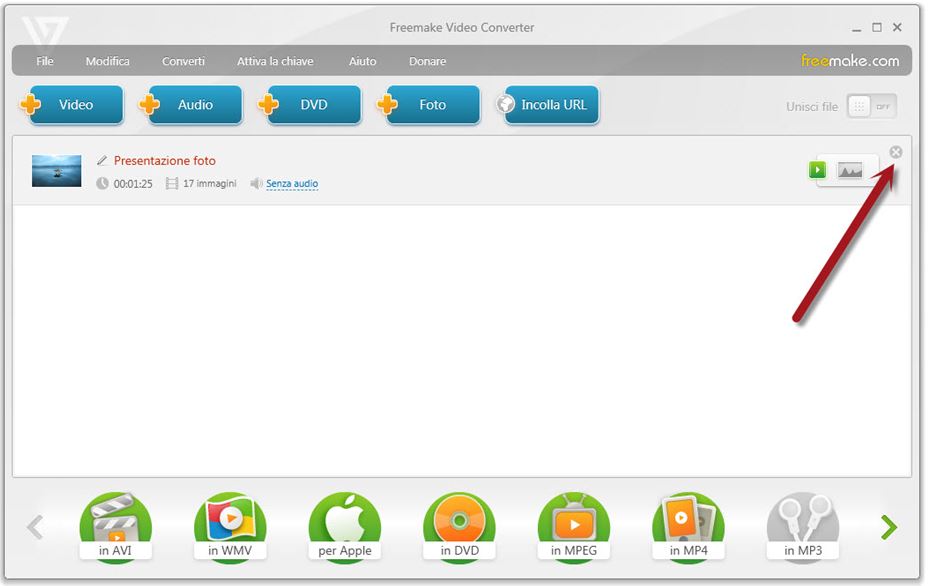Click the 17 immagini count text
928x586 pixels.
tap(210, 183)
